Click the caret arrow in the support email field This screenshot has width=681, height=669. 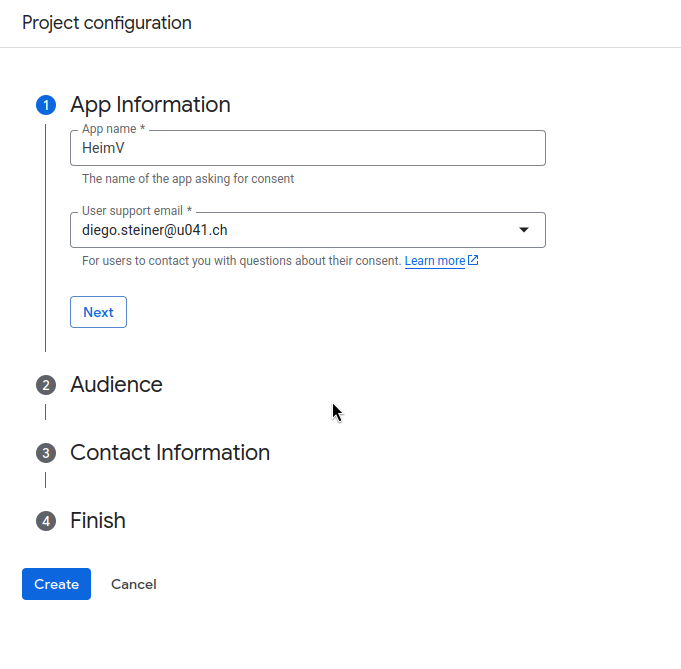[x=524, y=230]
